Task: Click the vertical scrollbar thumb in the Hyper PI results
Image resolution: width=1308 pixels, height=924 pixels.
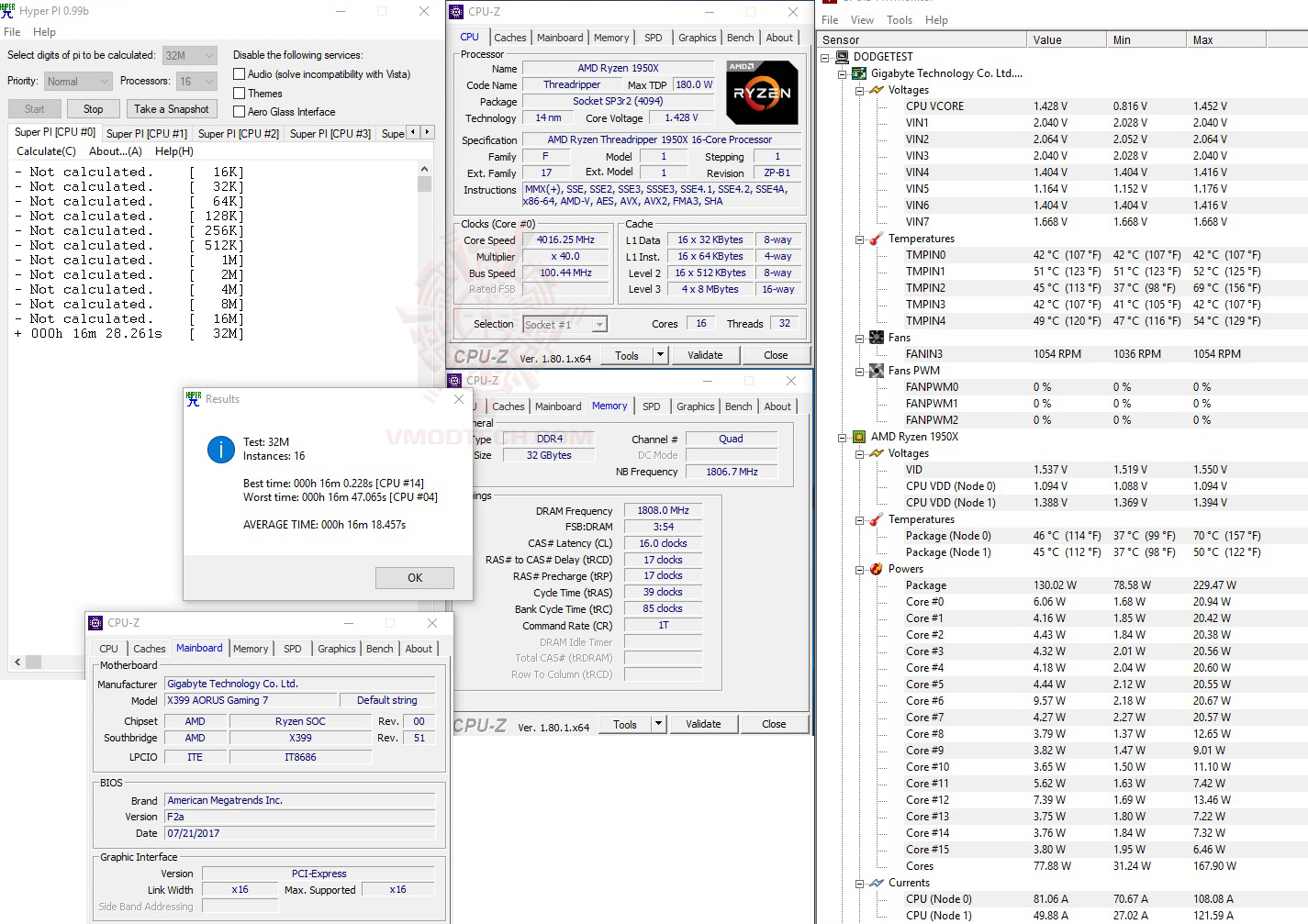Action: click(424, 184)
